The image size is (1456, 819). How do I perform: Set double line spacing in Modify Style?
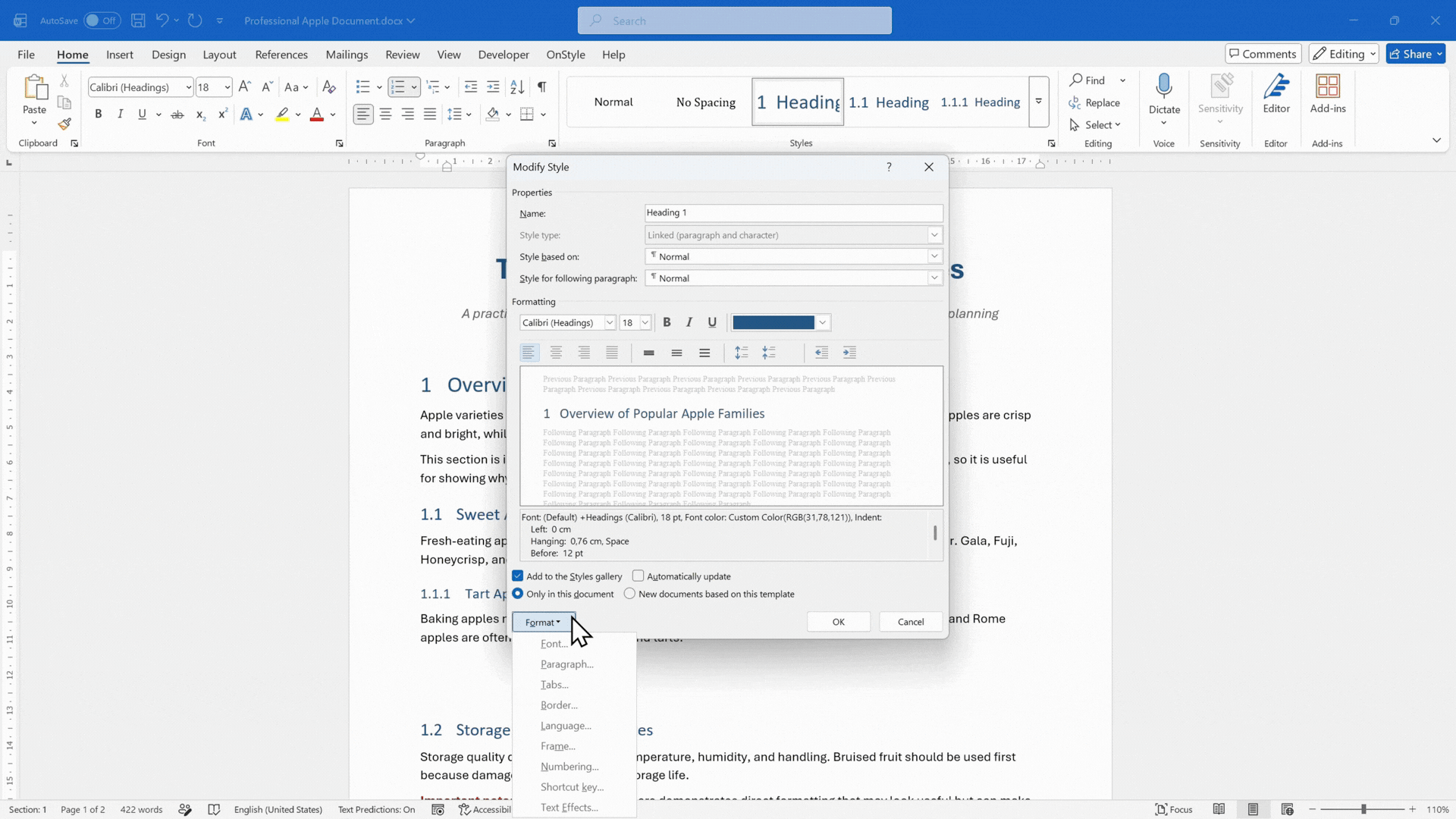click(x=704, y=353)
